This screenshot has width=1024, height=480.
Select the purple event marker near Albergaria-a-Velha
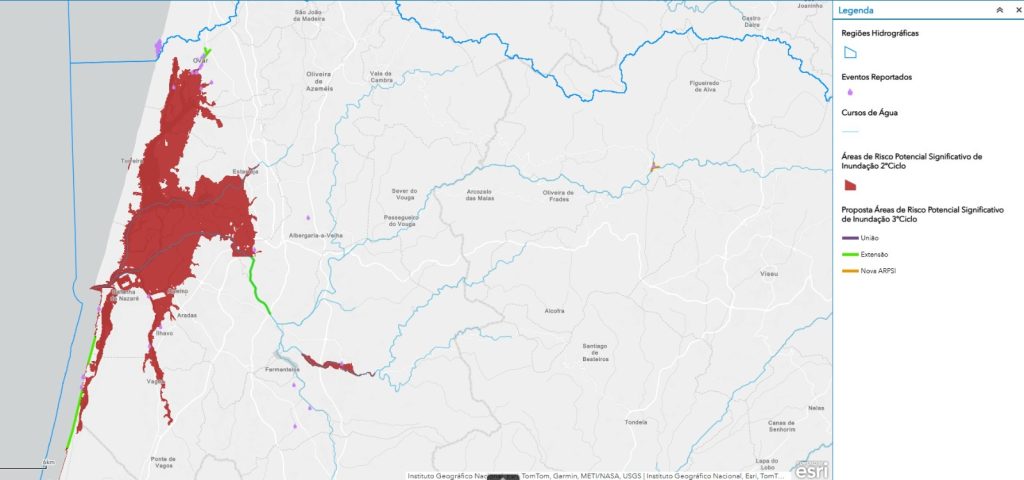click(308, 217)
